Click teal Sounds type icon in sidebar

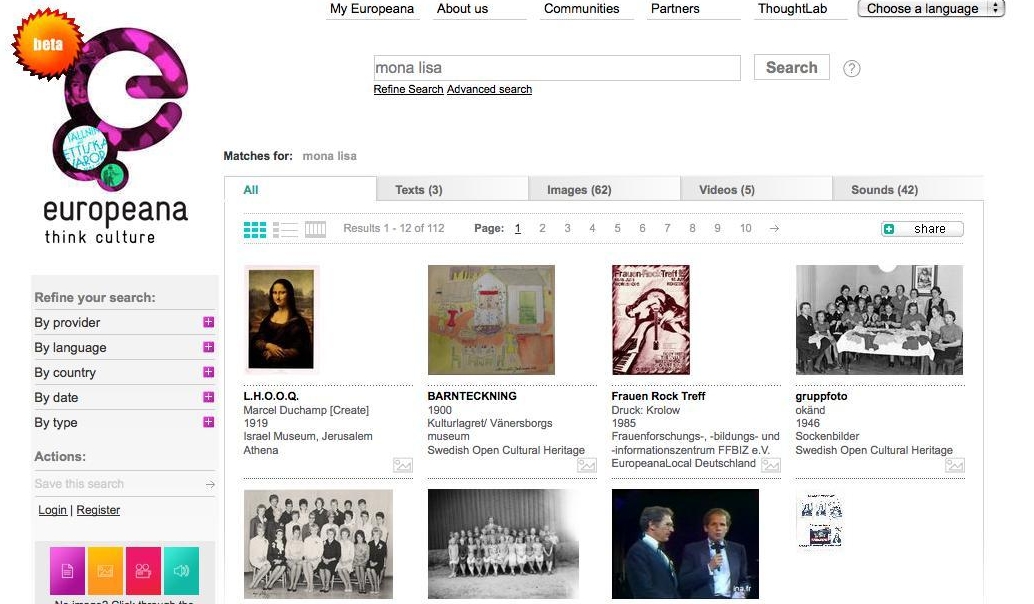pyautogui.click(x=181, y=570)
